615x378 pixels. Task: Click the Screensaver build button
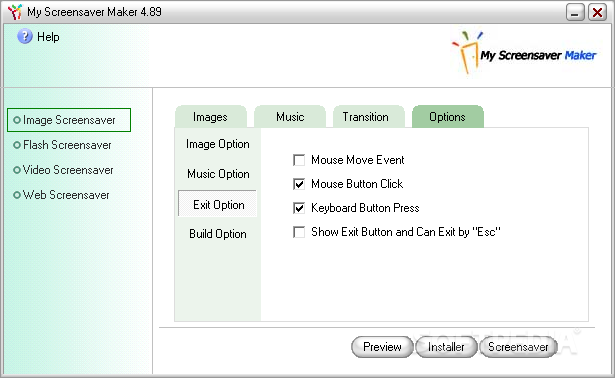518,347
